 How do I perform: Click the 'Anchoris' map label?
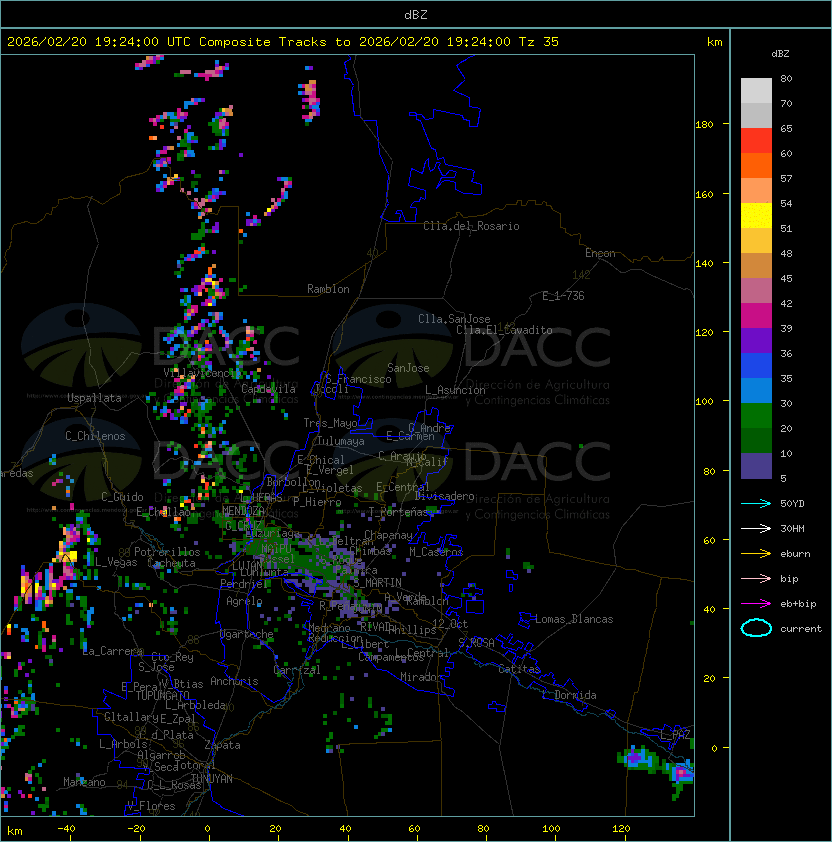point(234,681)
